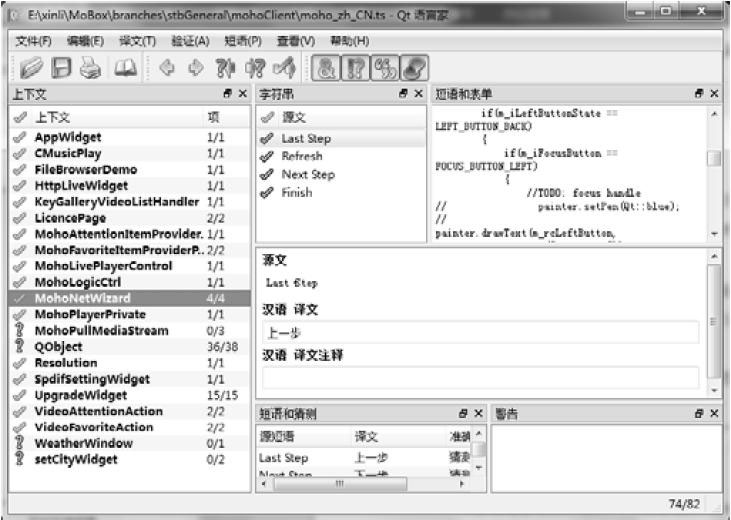Click the 汉语 译文 translation field
This screenshot has width=731, height=520.
pyautogui.click(x=481, y=332)
